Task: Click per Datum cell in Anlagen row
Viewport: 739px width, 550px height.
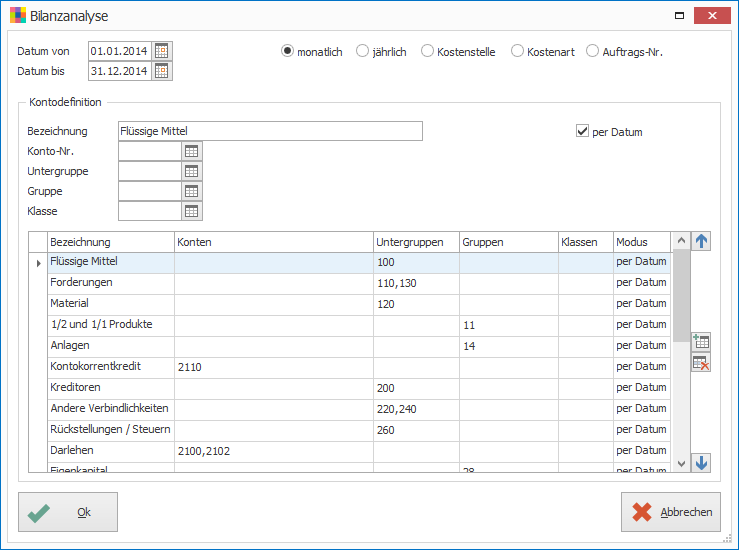Action: 641,347
